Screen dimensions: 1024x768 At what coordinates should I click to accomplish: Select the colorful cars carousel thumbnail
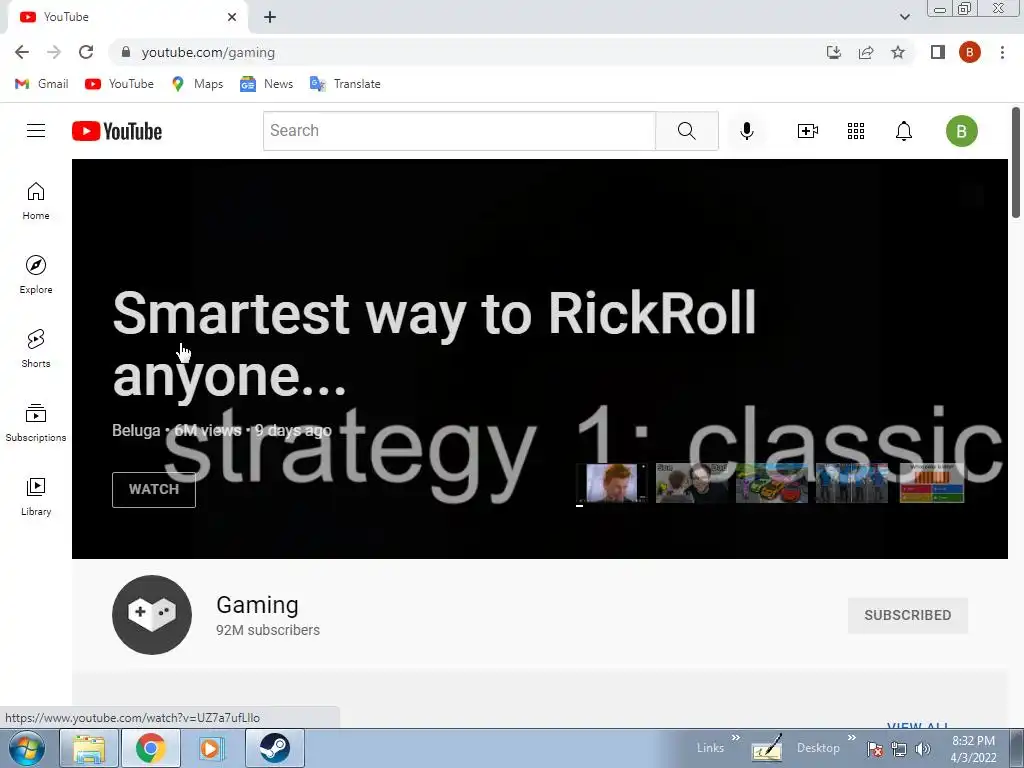pos(771,483)
